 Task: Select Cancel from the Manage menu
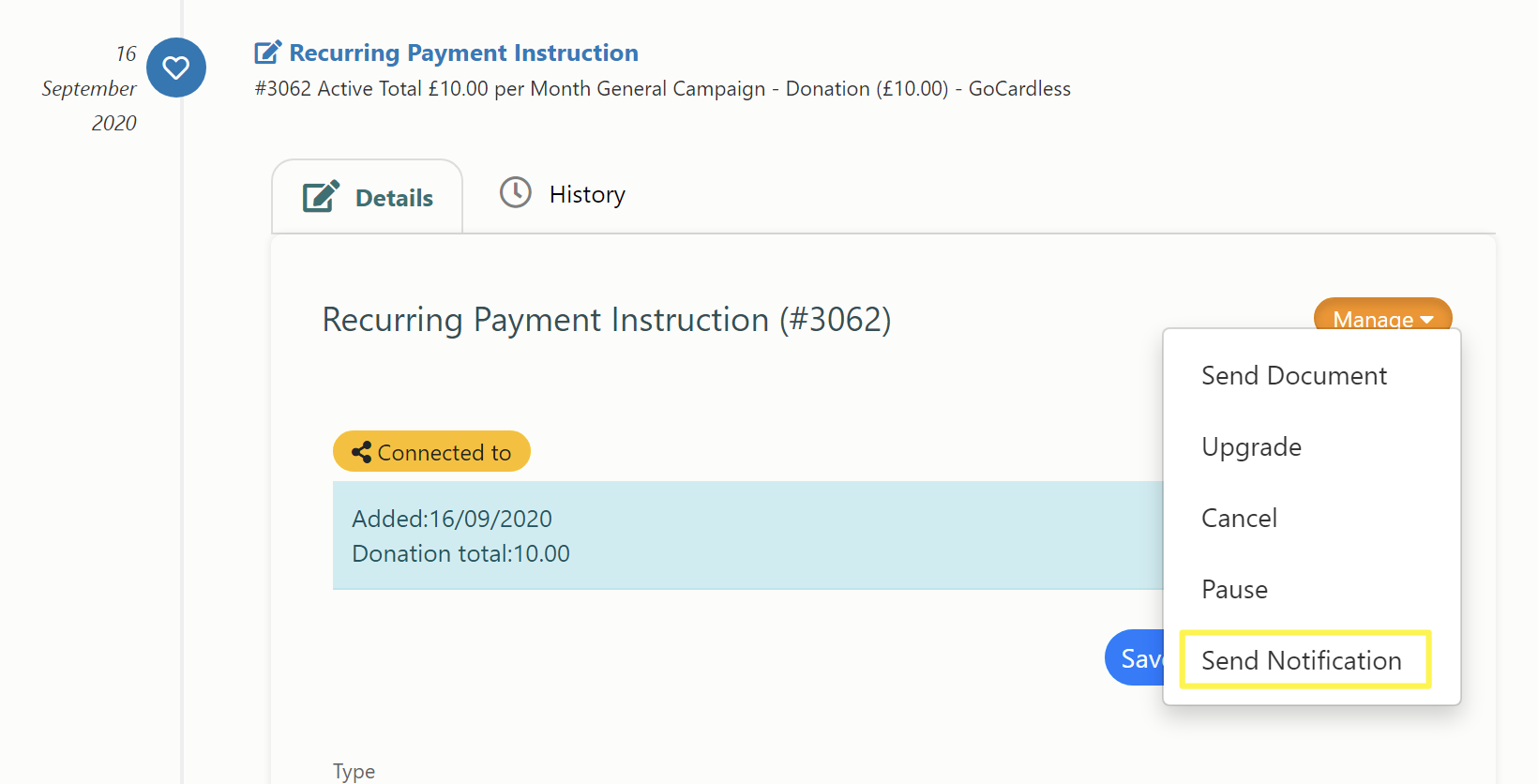(1239, 518)
